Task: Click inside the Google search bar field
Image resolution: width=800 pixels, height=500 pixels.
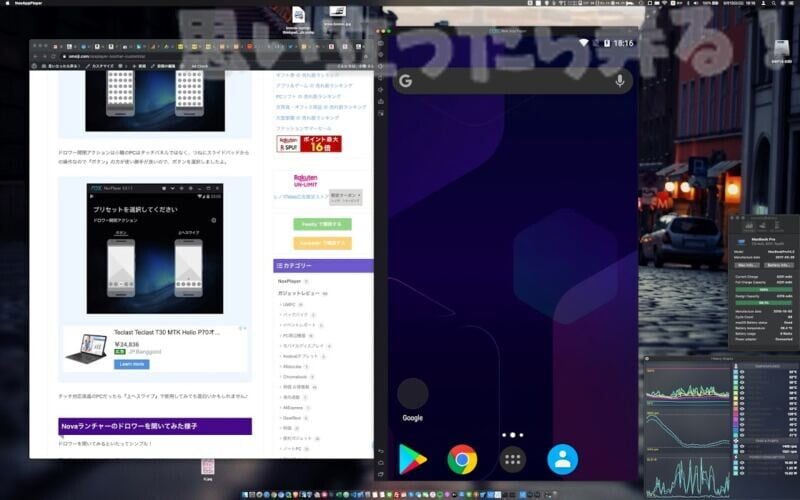Action: (x=513, y=81)
